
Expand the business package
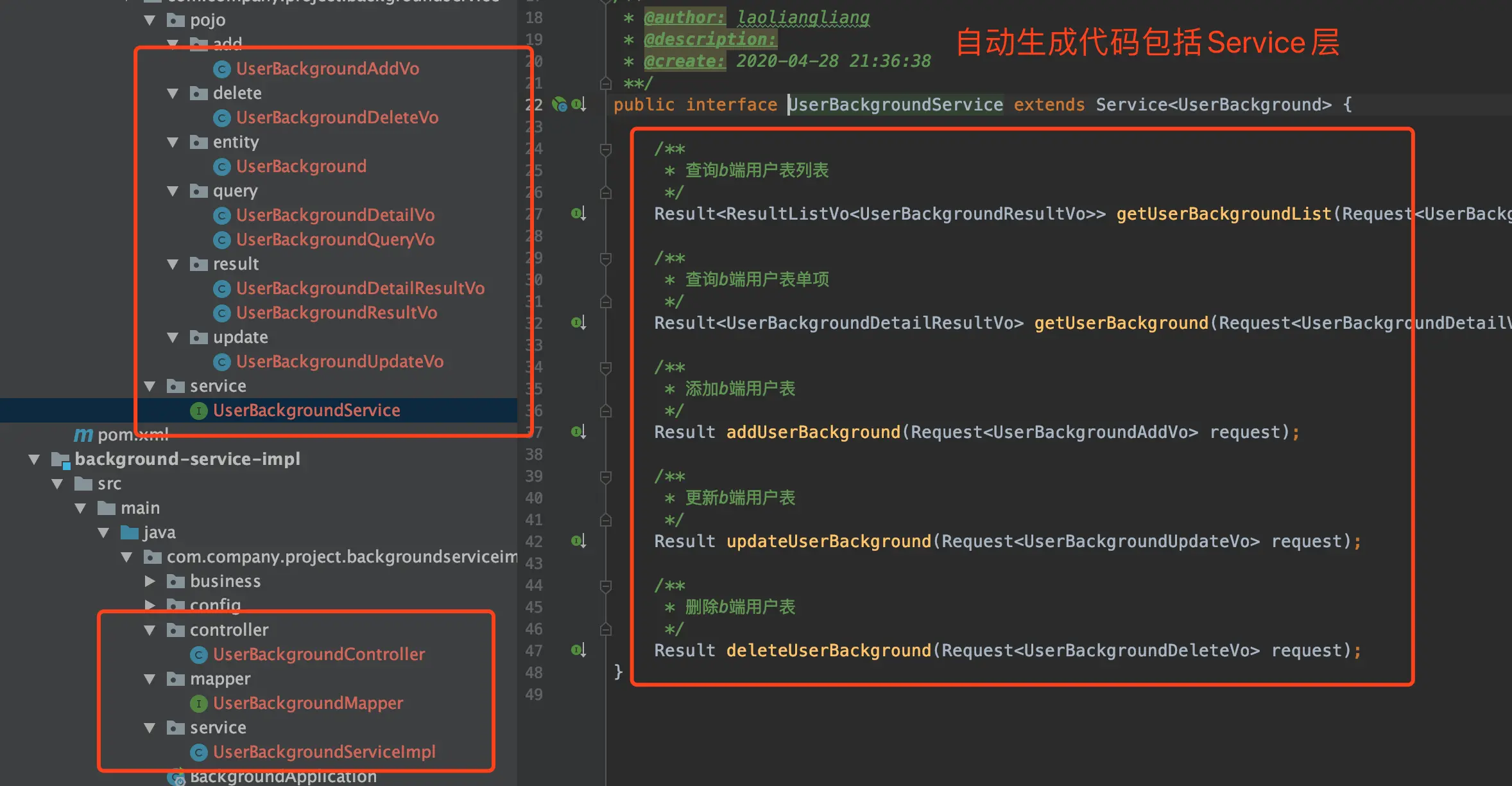150,581
